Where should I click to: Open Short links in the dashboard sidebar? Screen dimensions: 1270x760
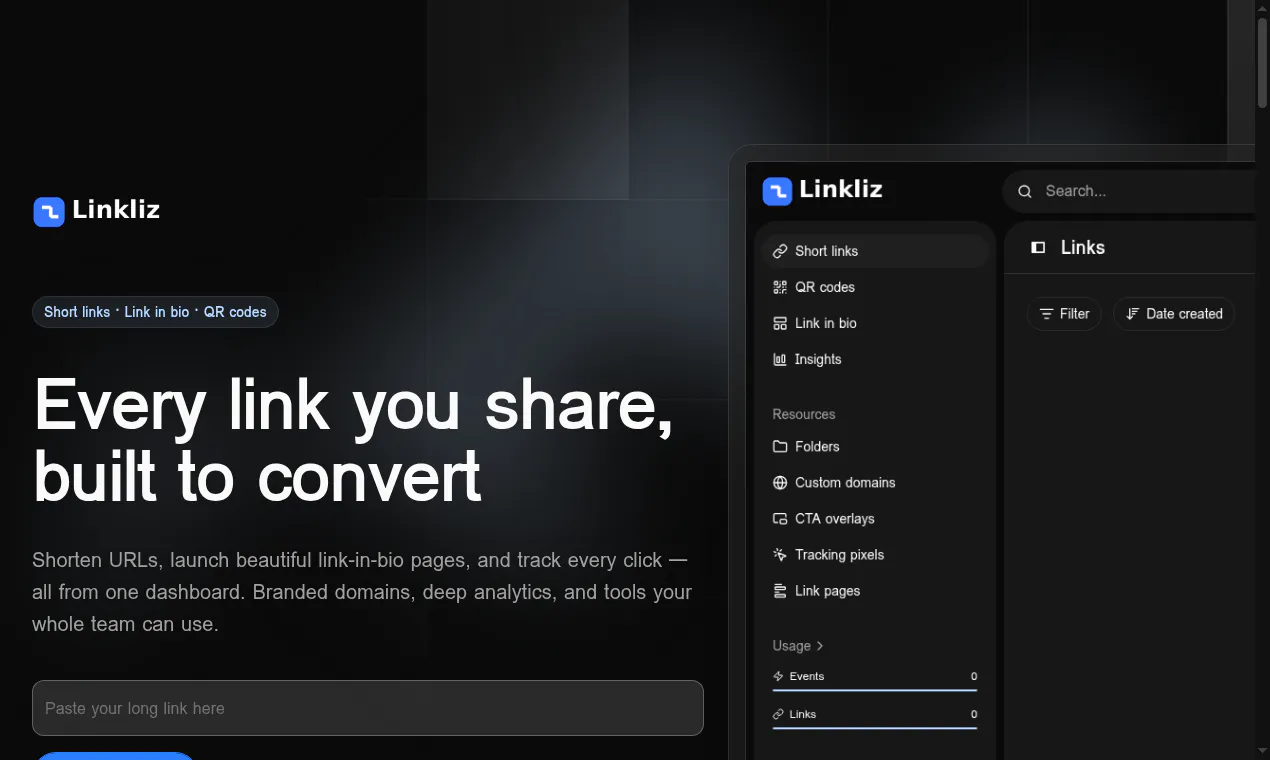pyautogui.click(x=875, y=251)
